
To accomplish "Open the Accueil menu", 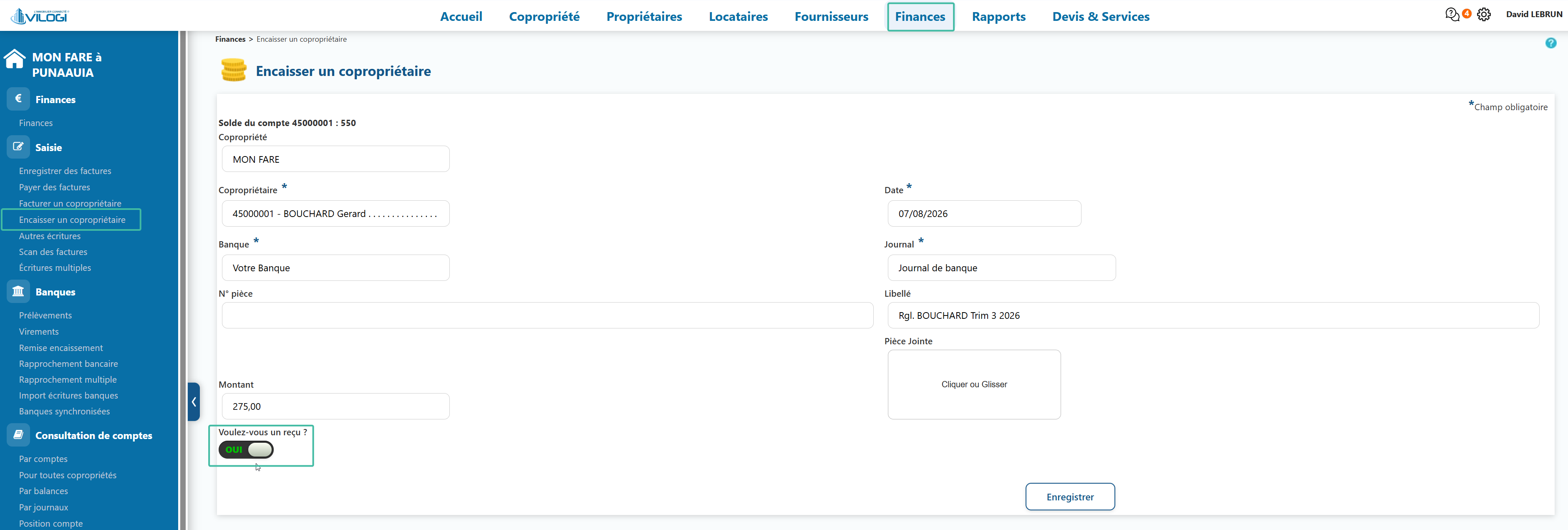I will pyautogui.click(x=461, y=16).
